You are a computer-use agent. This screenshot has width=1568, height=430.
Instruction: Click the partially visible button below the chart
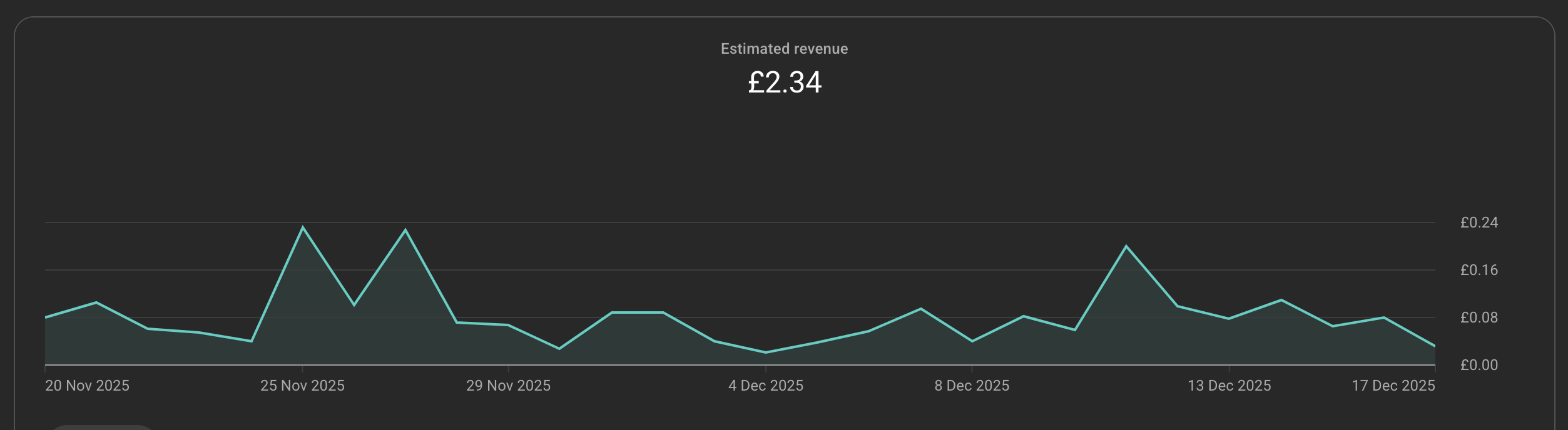click(101, 427)
